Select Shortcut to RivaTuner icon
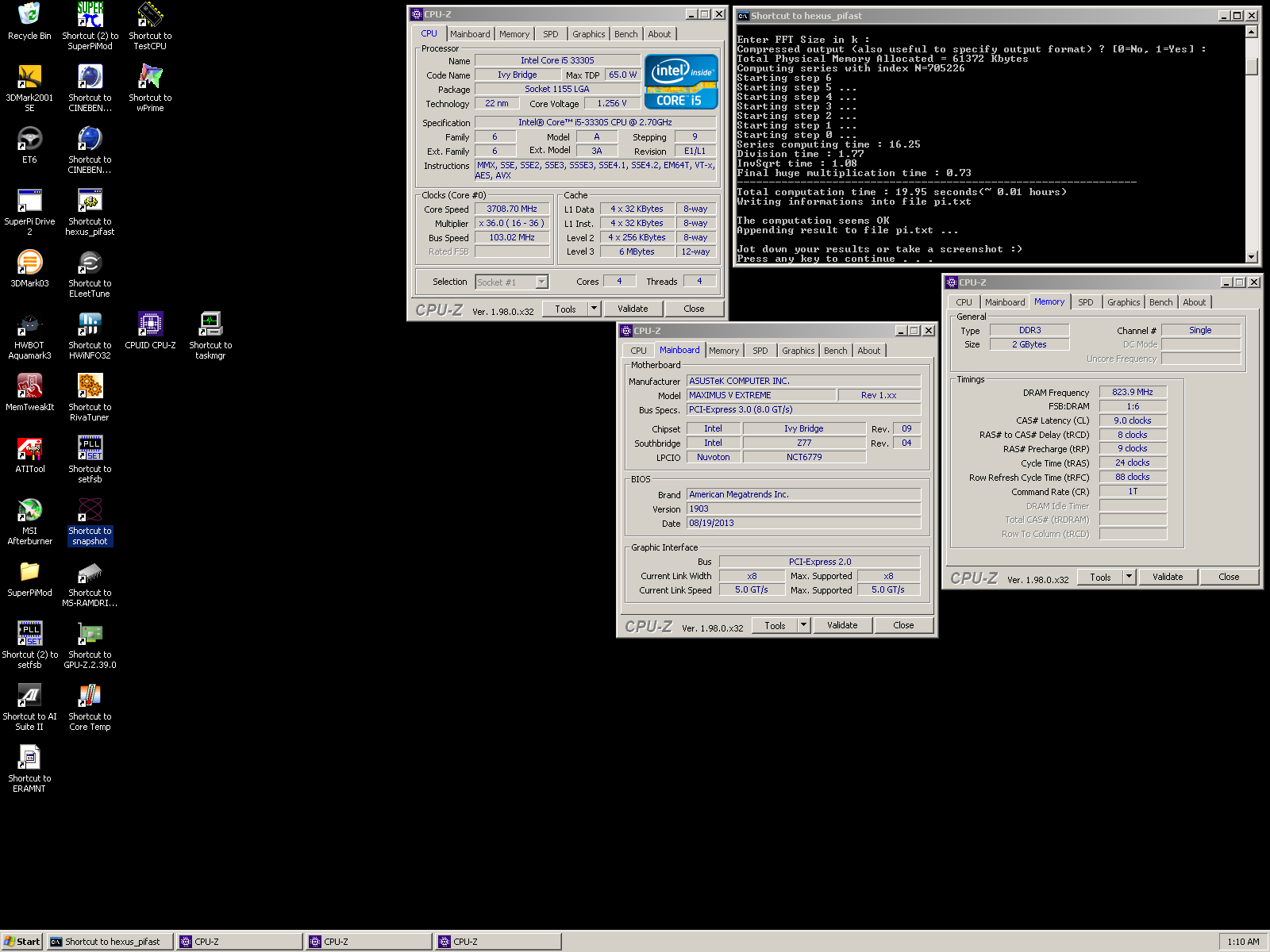 point(90,397)
